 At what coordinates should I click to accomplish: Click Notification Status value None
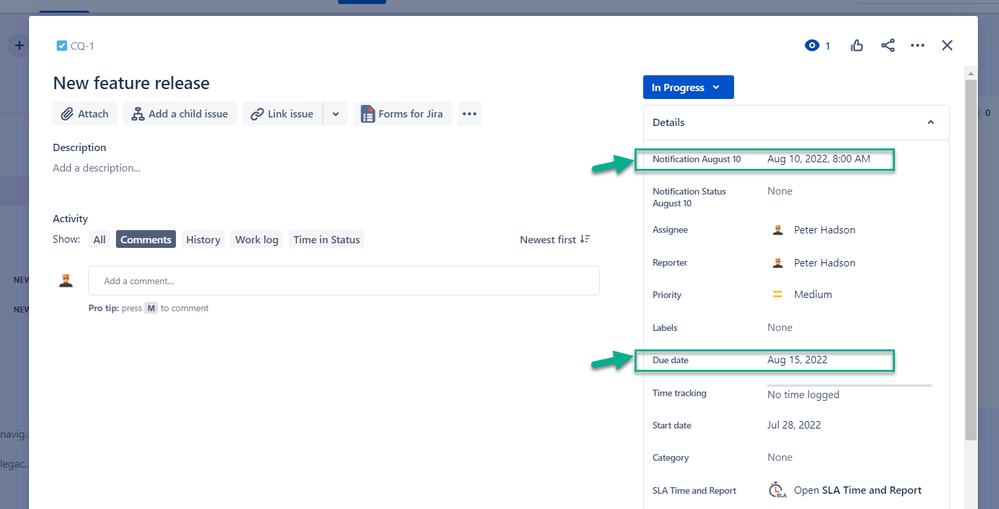coord(780,191)
